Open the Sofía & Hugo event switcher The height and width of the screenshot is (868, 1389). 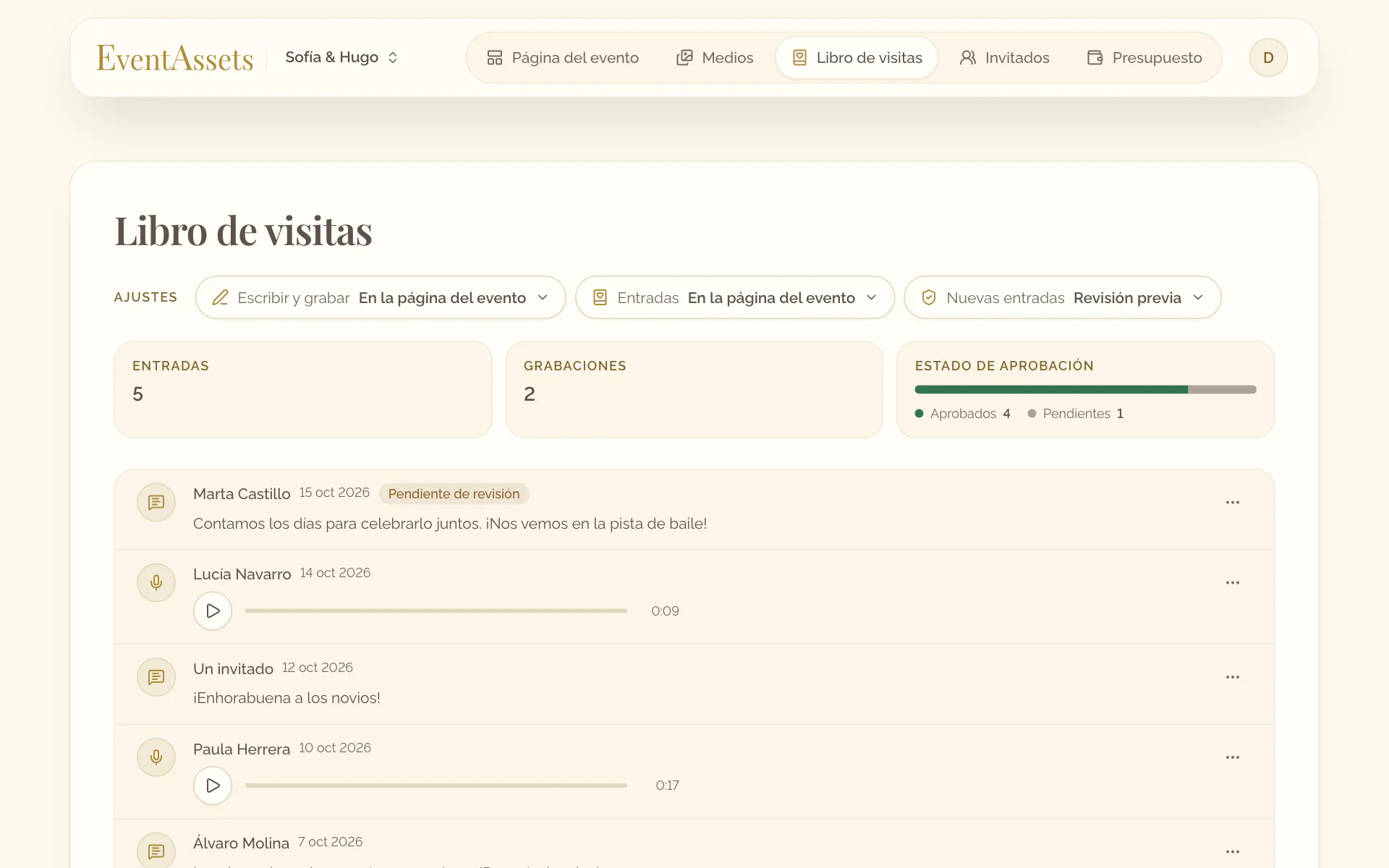(341, 57)
